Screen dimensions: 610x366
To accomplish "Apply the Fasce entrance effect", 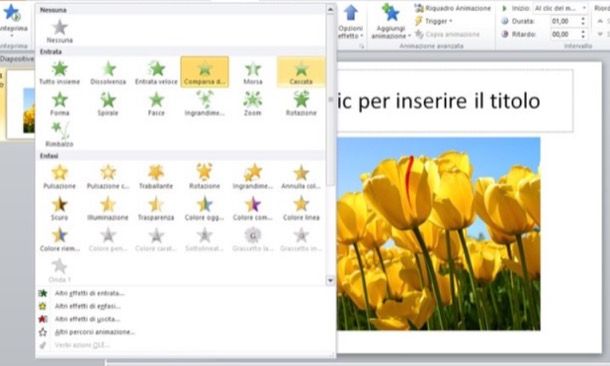I will [x=156, y=103].
